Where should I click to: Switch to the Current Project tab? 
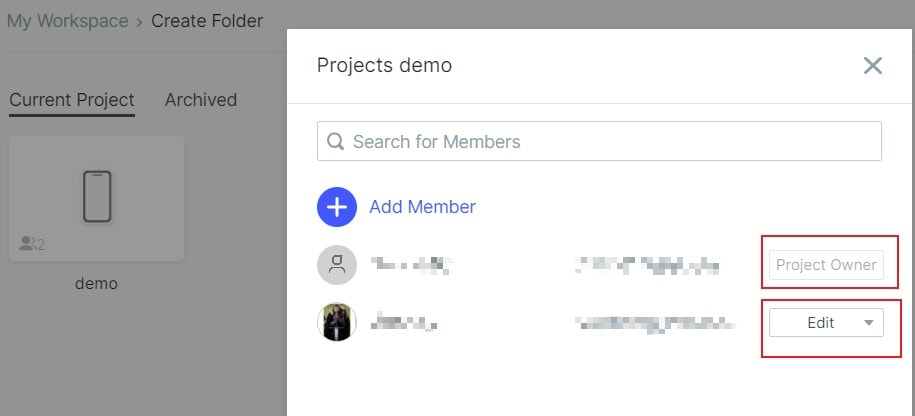pos(72,100)
